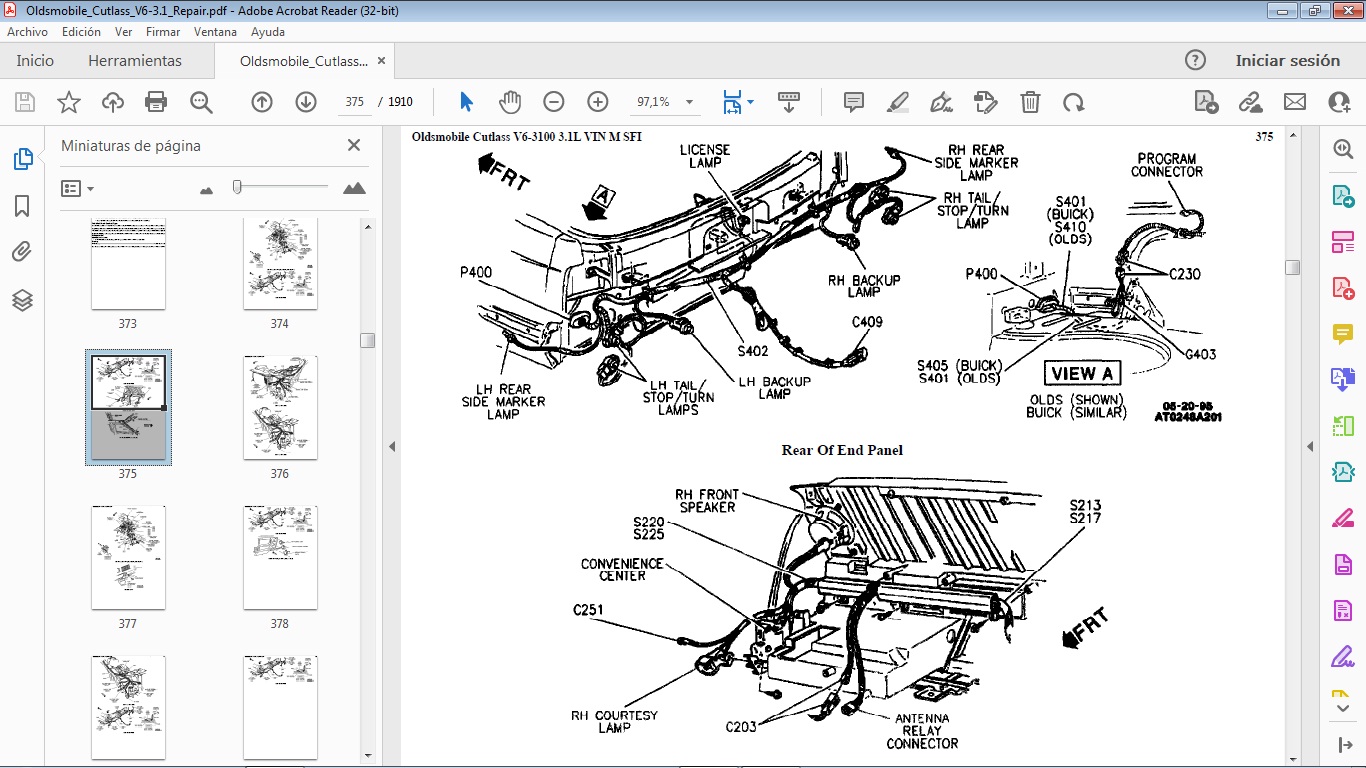Open the Edición menu

pyautogui.click(x=81, y=32)
